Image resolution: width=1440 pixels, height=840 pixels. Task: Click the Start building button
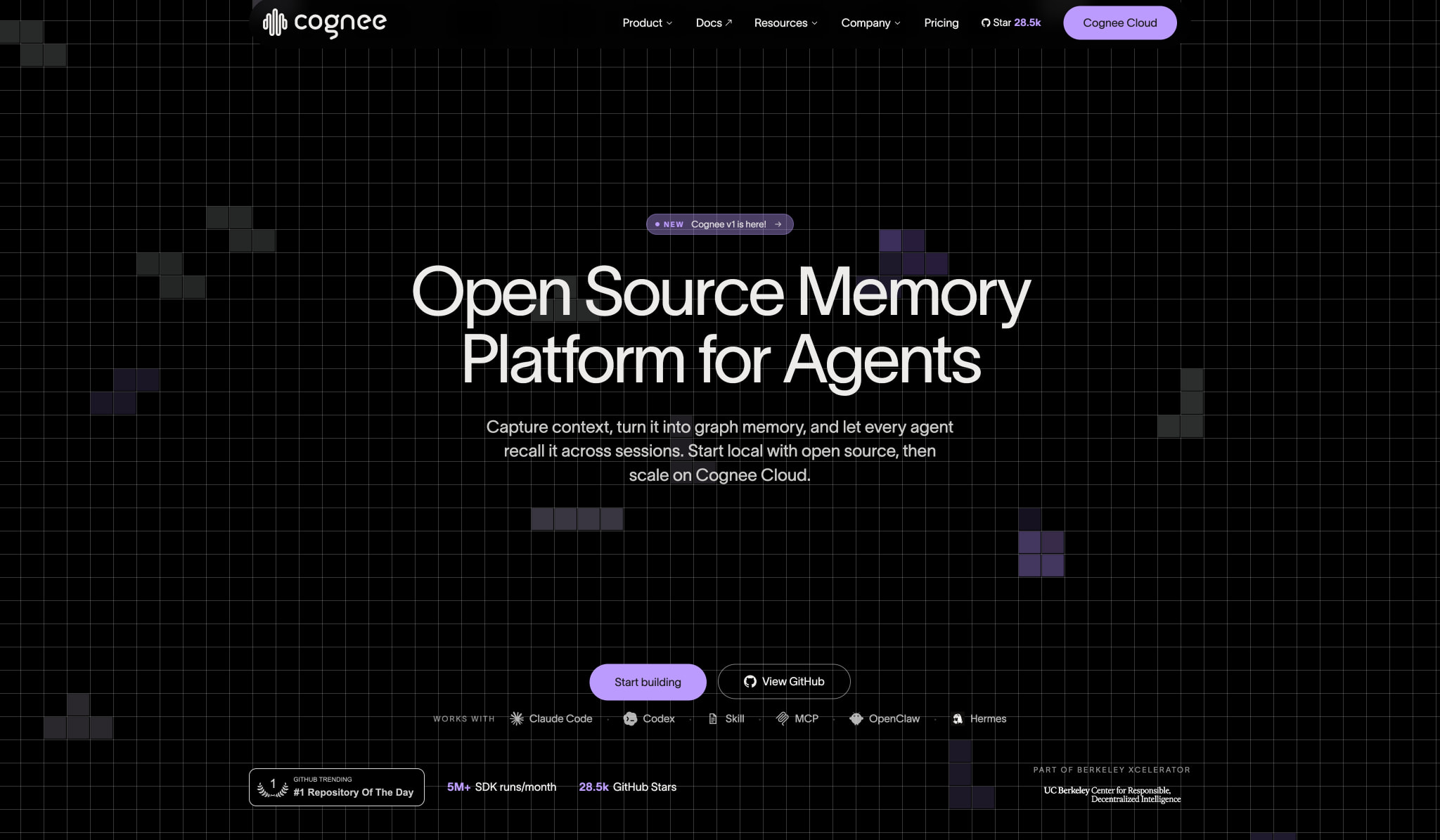tap(648, 682)
